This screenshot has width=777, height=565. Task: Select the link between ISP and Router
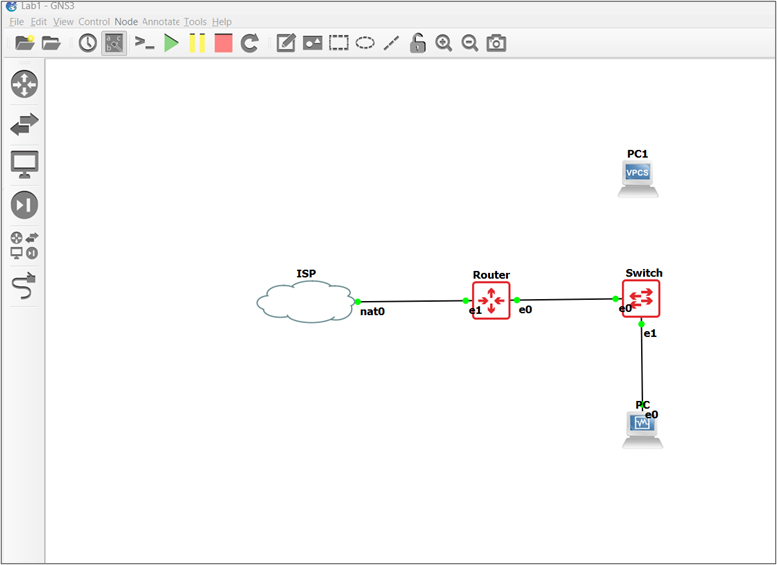[411, 301]
